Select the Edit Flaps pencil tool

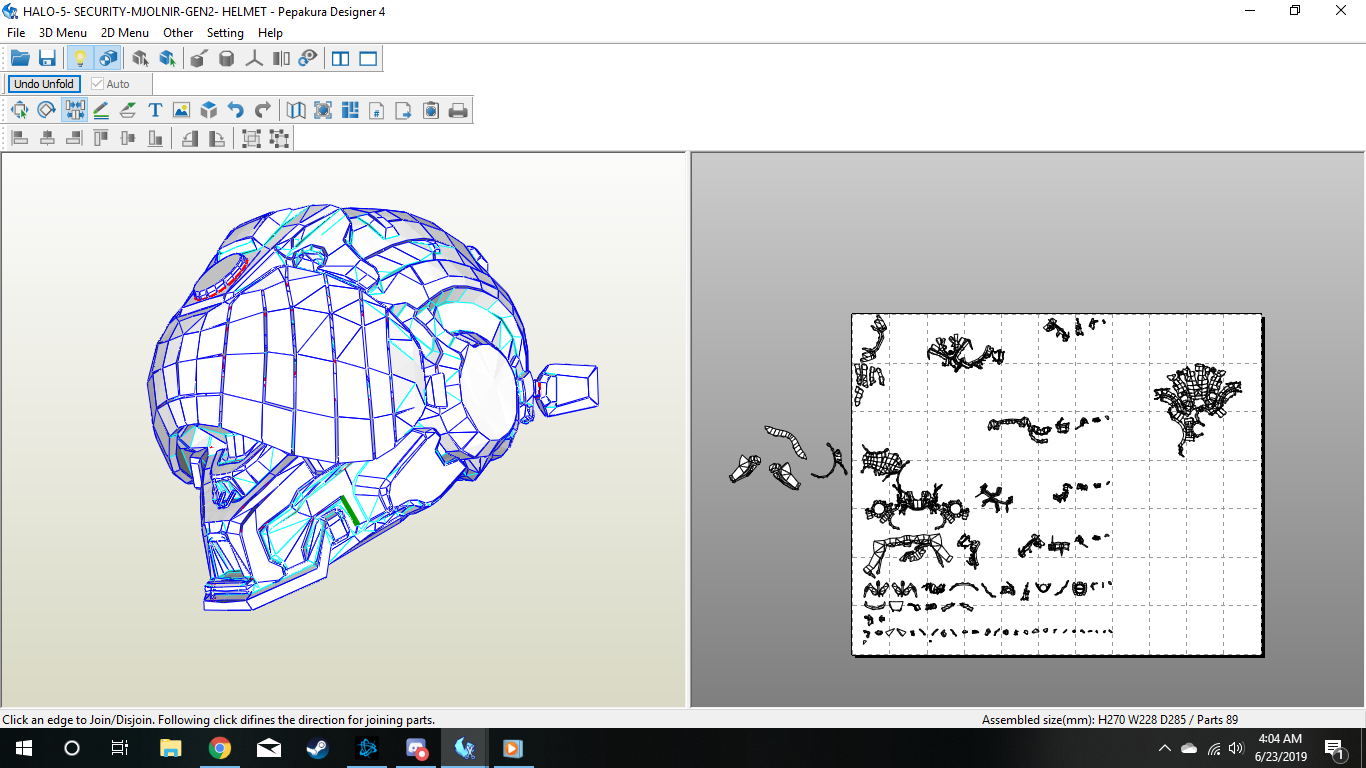click(101, 110)
